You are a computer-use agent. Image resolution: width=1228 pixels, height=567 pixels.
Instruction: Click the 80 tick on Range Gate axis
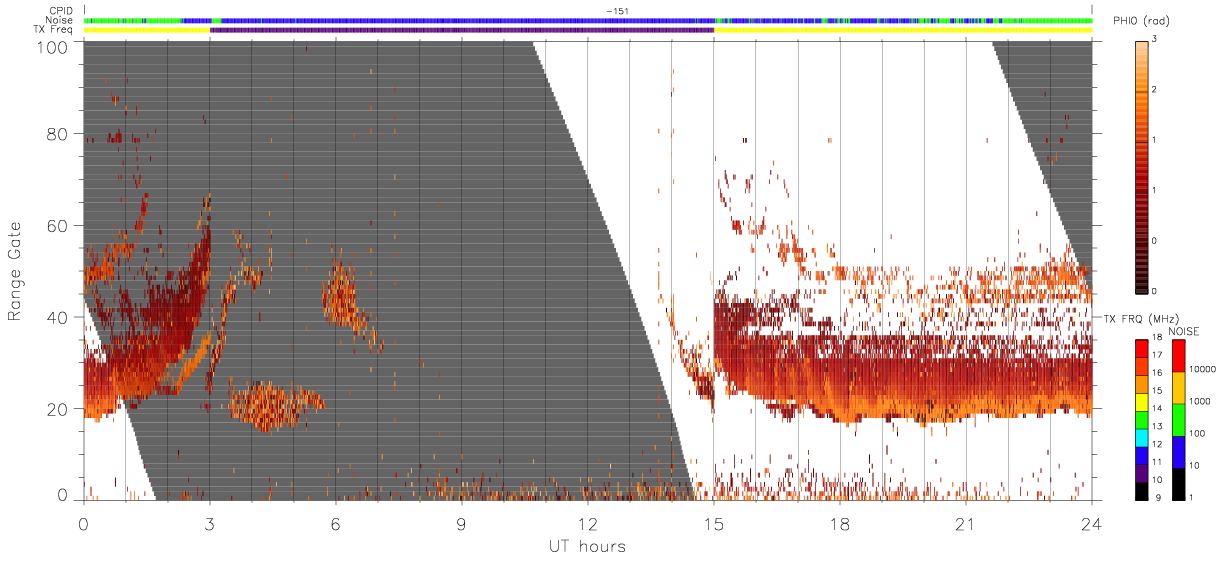[x=57, y=134]
